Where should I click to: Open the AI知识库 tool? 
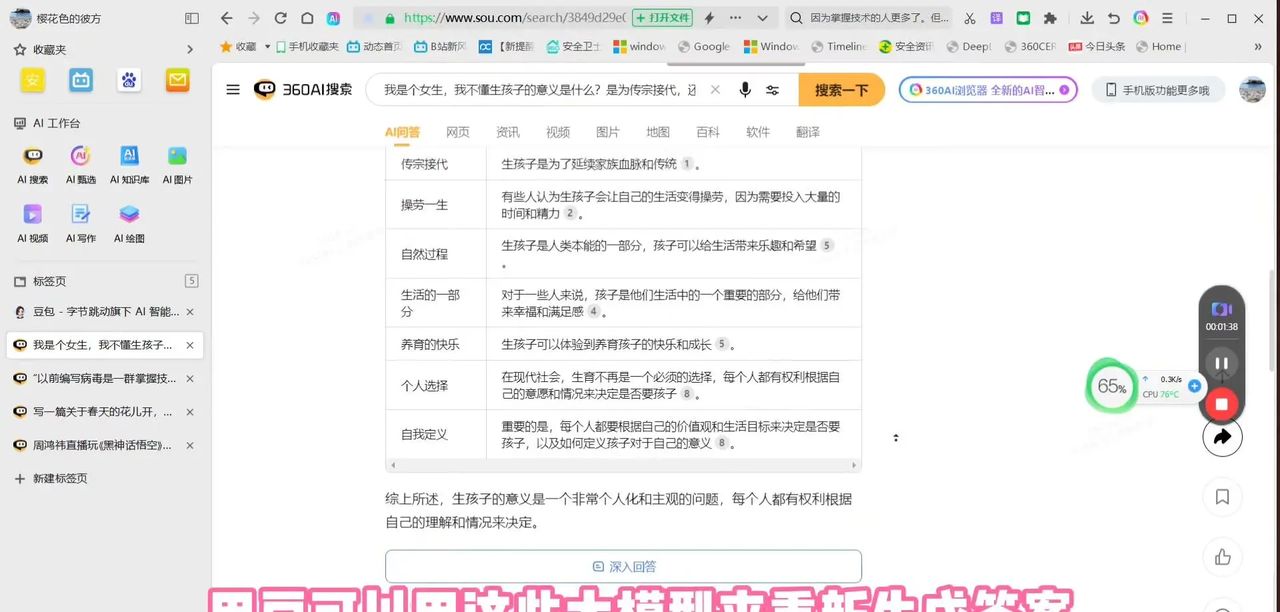pos(129,162)
